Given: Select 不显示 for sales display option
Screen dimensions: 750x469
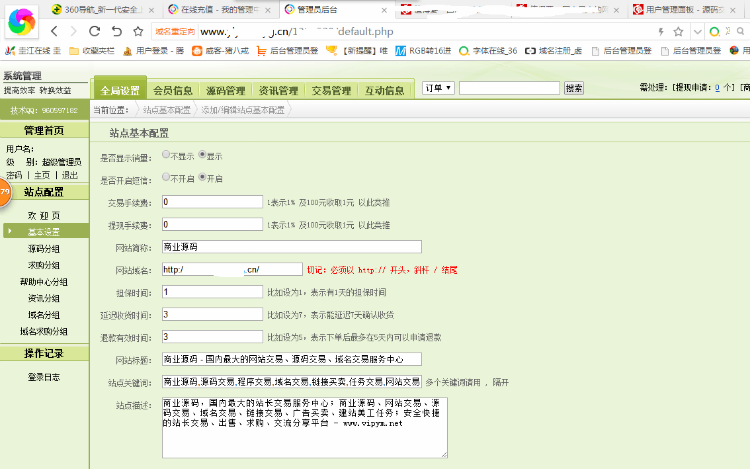Looking at the screenshot, I should tap(166, 156).
